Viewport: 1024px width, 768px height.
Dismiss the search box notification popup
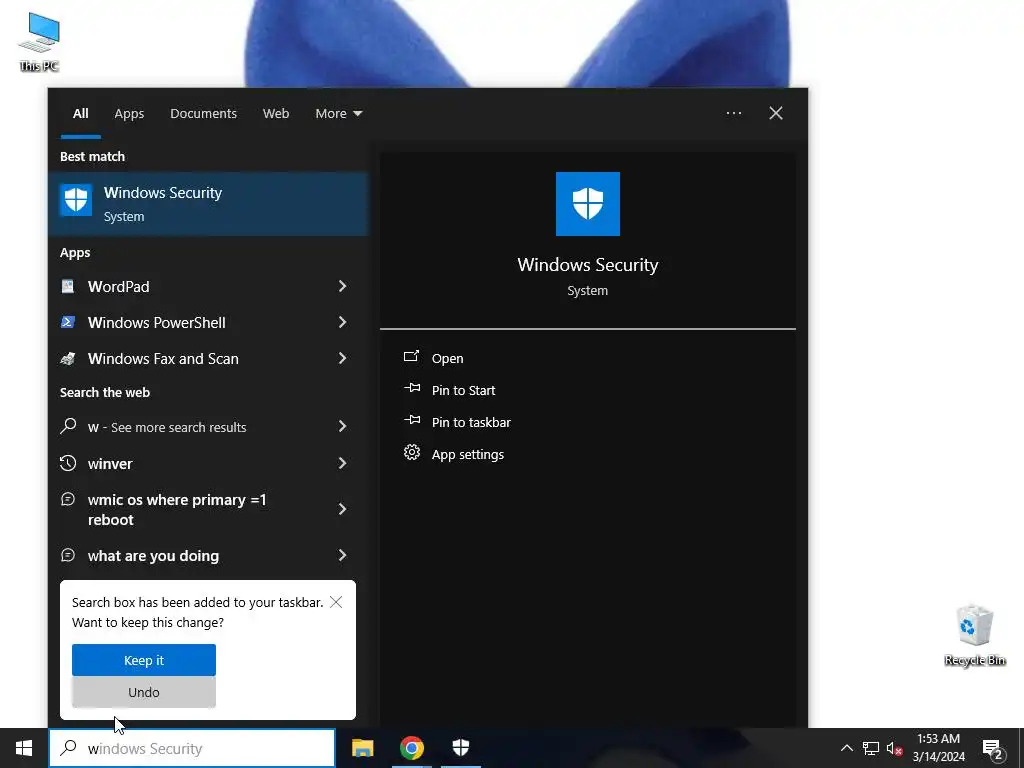(336, 602)
